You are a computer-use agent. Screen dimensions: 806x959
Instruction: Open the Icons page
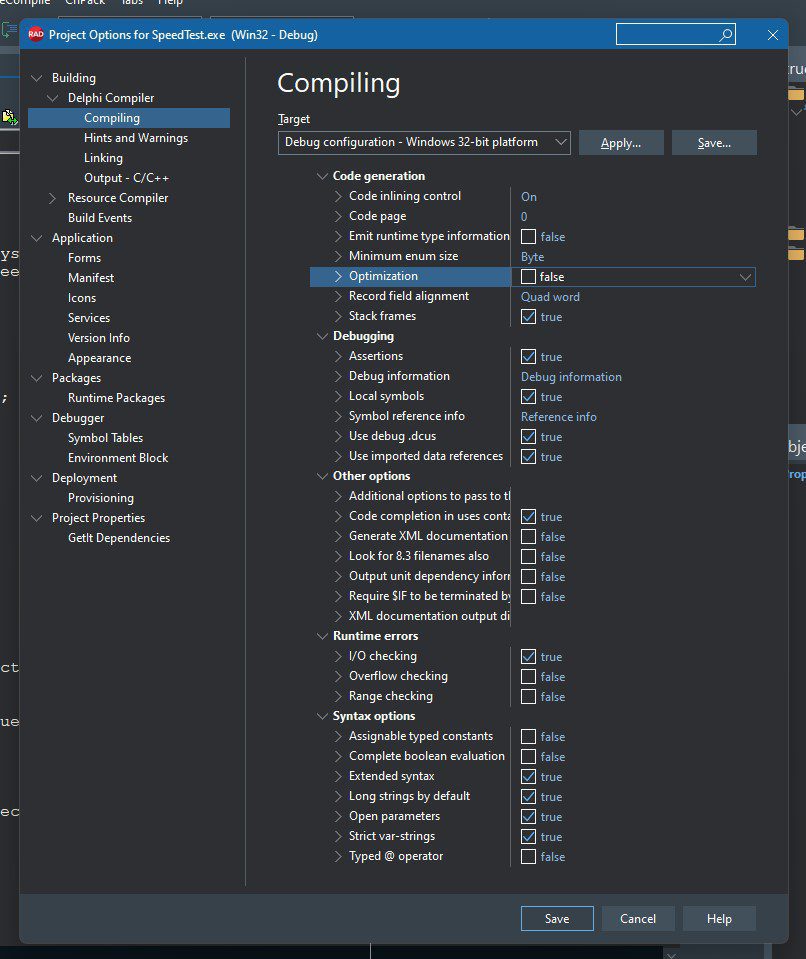(x=82, y=298)
